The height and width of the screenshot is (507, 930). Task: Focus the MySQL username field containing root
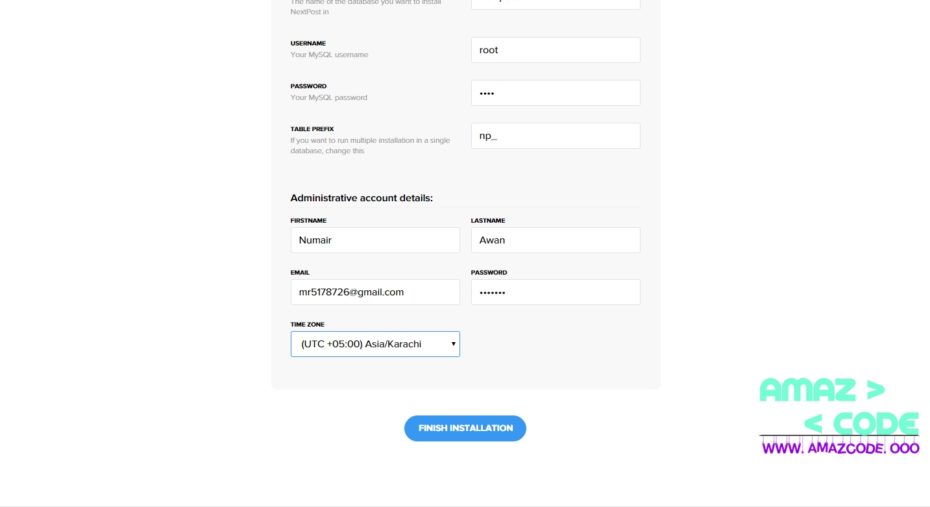tap(556, 50)
